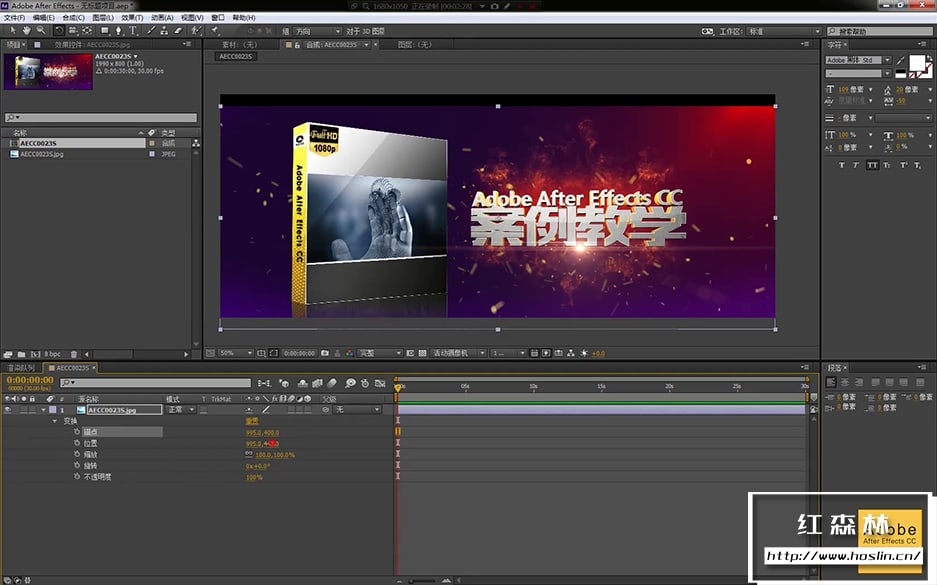Click the AECC0023S breadcrumb button in viewer
Viewport: 937px width, 585px height.
[x=235, y=57]
